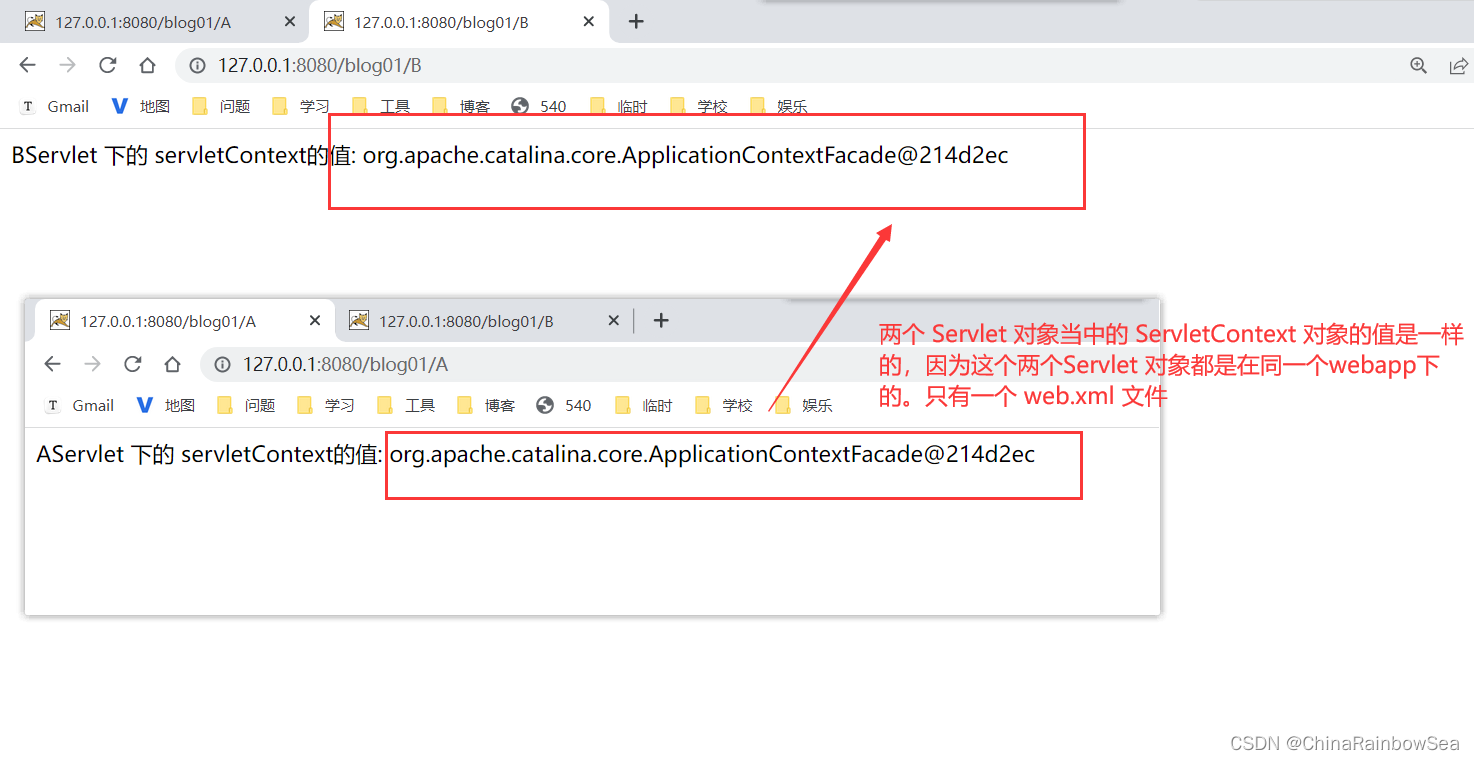This screenshot has width=1474, height=760.
Task: Close blog01/B tab in lower window
Action: tap(614, 321)
